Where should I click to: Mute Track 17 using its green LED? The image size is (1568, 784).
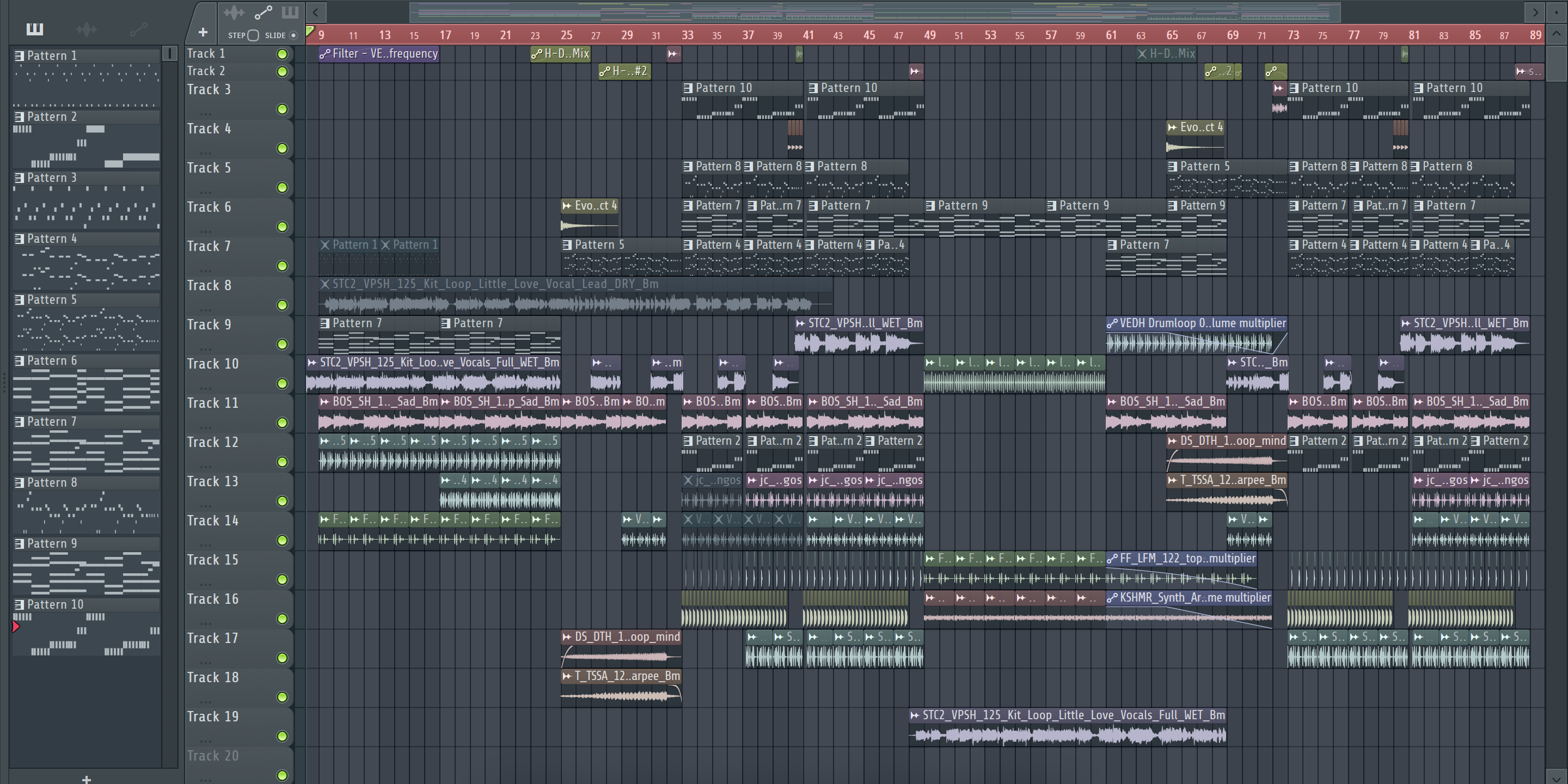tap(282, 657)
